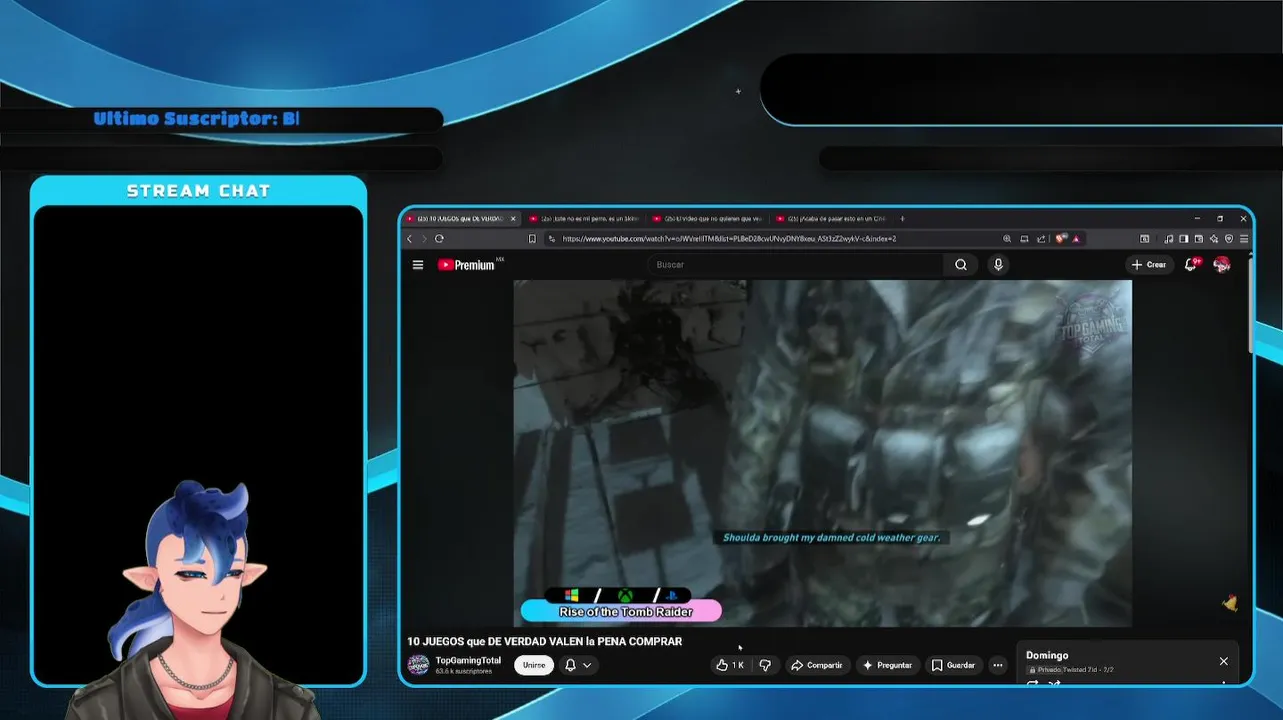Open TopGamingTotal channel avatar
Screen dimensions: 1283x720
pos(418,665)
